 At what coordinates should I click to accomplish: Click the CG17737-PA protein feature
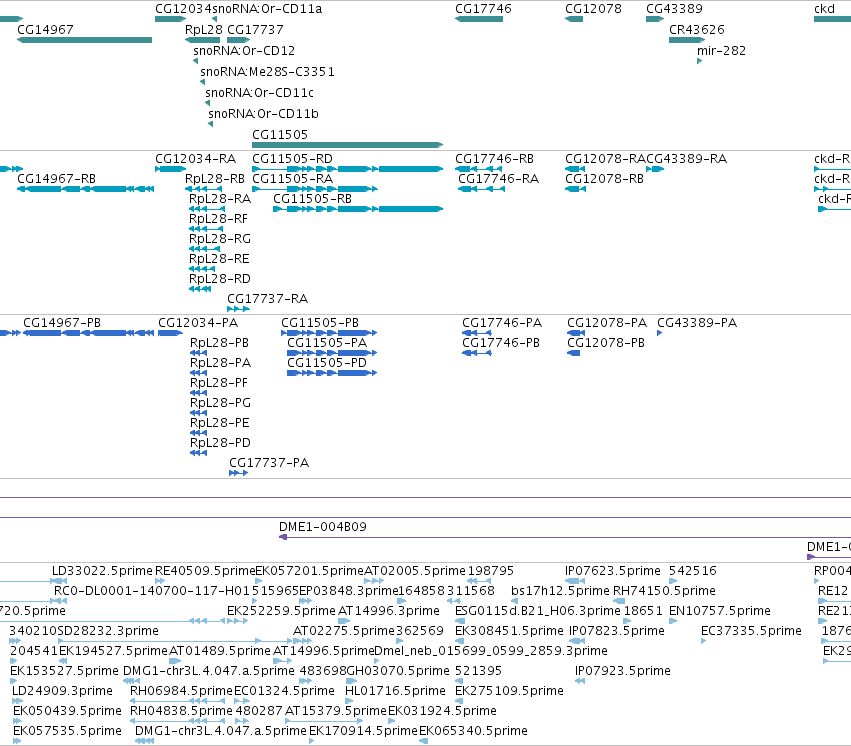tap(239, 473)
